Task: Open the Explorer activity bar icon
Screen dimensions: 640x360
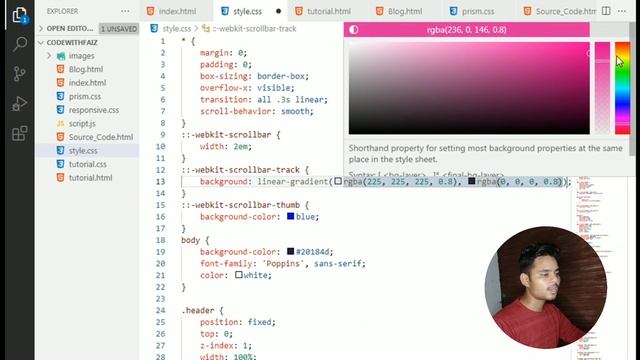Action: click(x=20, y=16)
